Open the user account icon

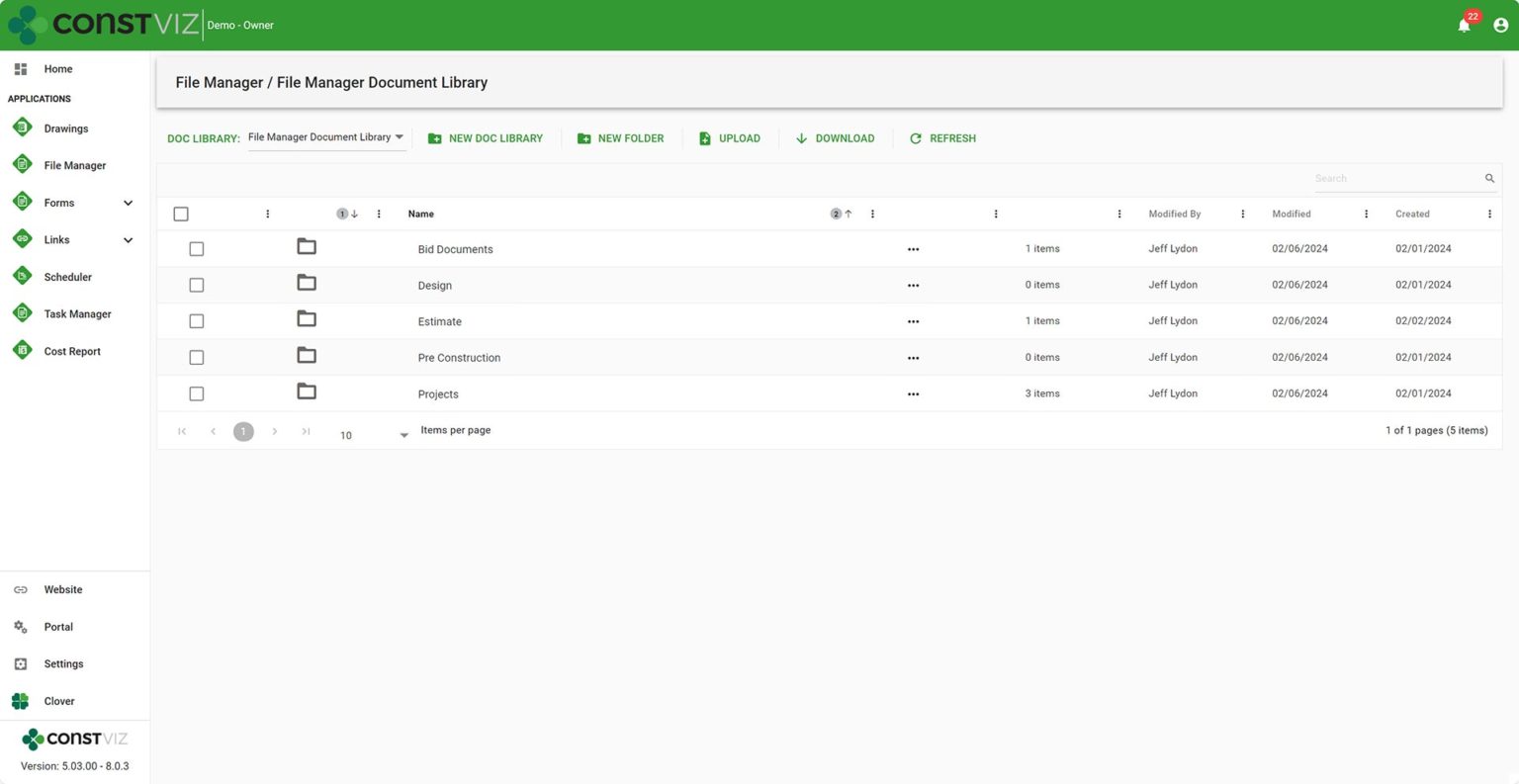coord(1500,25)
